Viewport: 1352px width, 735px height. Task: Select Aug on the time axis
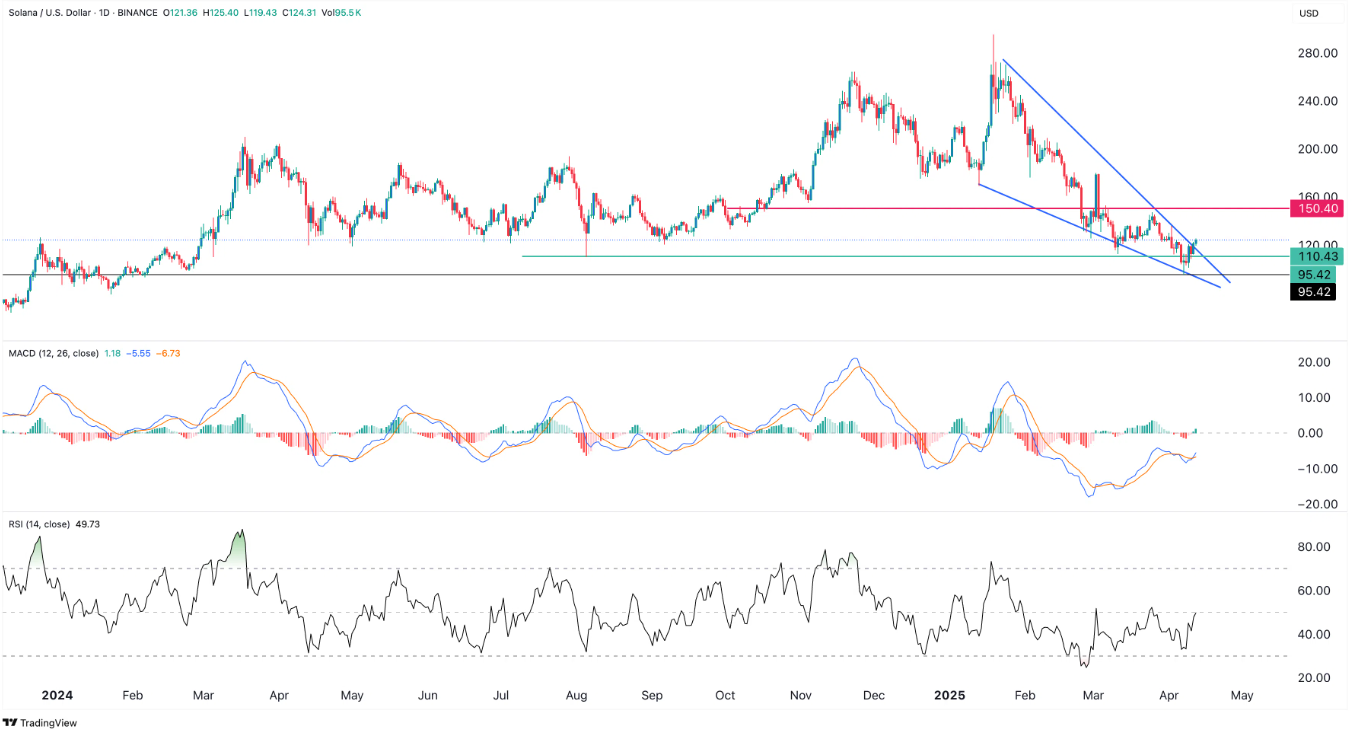580,695
